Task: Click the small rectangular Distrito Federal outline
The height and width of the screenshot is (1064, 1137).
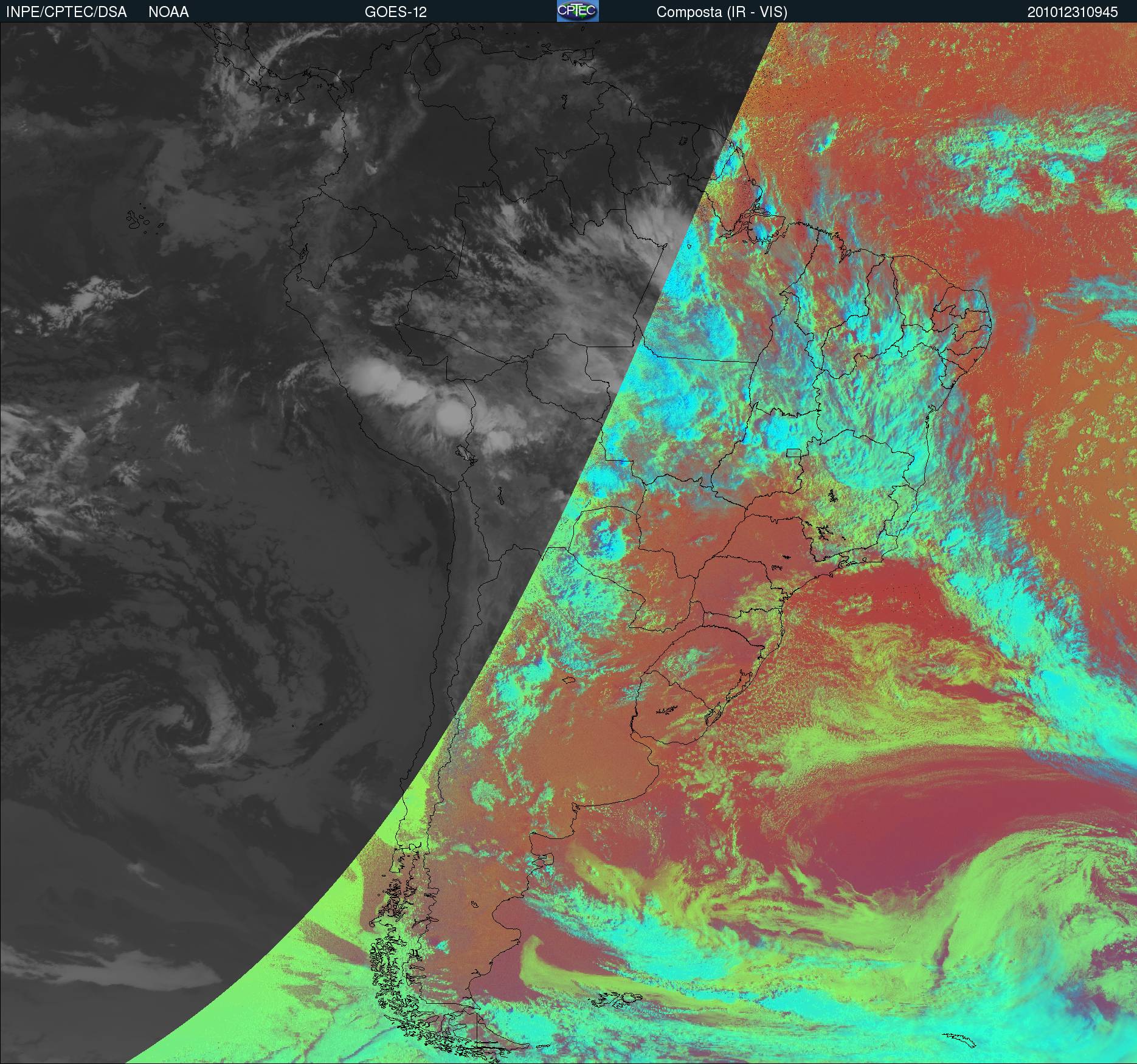Action: (x=793, y=452)
